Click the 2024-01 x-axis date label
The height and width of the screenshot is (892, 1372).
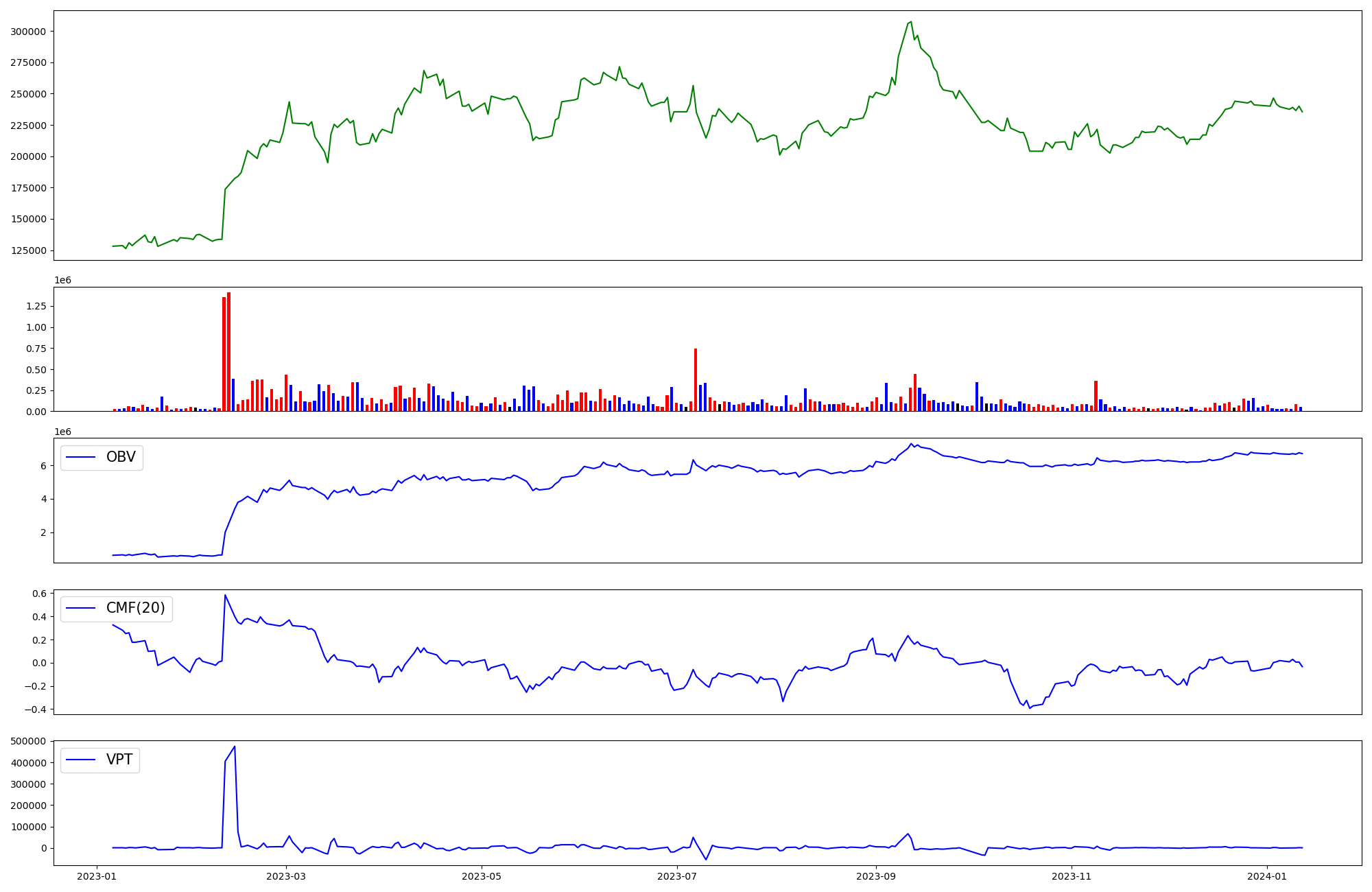click(x=1266, y=876)
